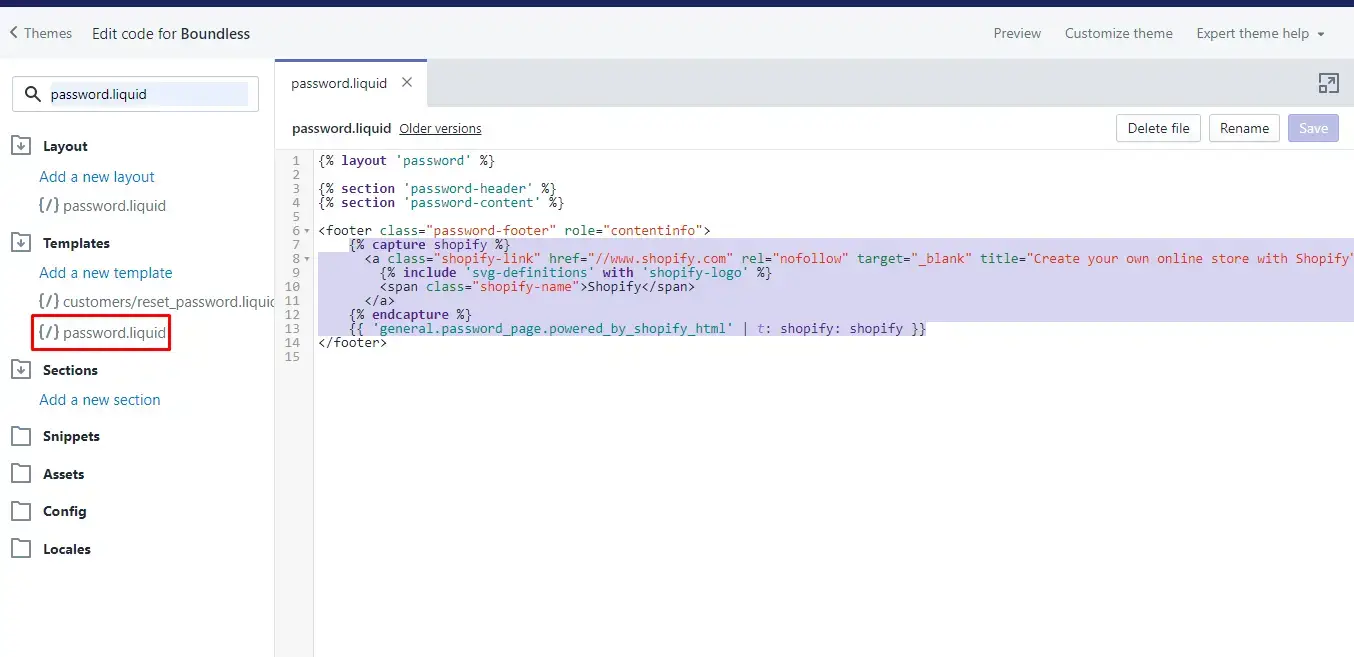This screenshot has height=657, width=1354.
Task: Select the password.liquid editor tab
Action: click(339, 83)
